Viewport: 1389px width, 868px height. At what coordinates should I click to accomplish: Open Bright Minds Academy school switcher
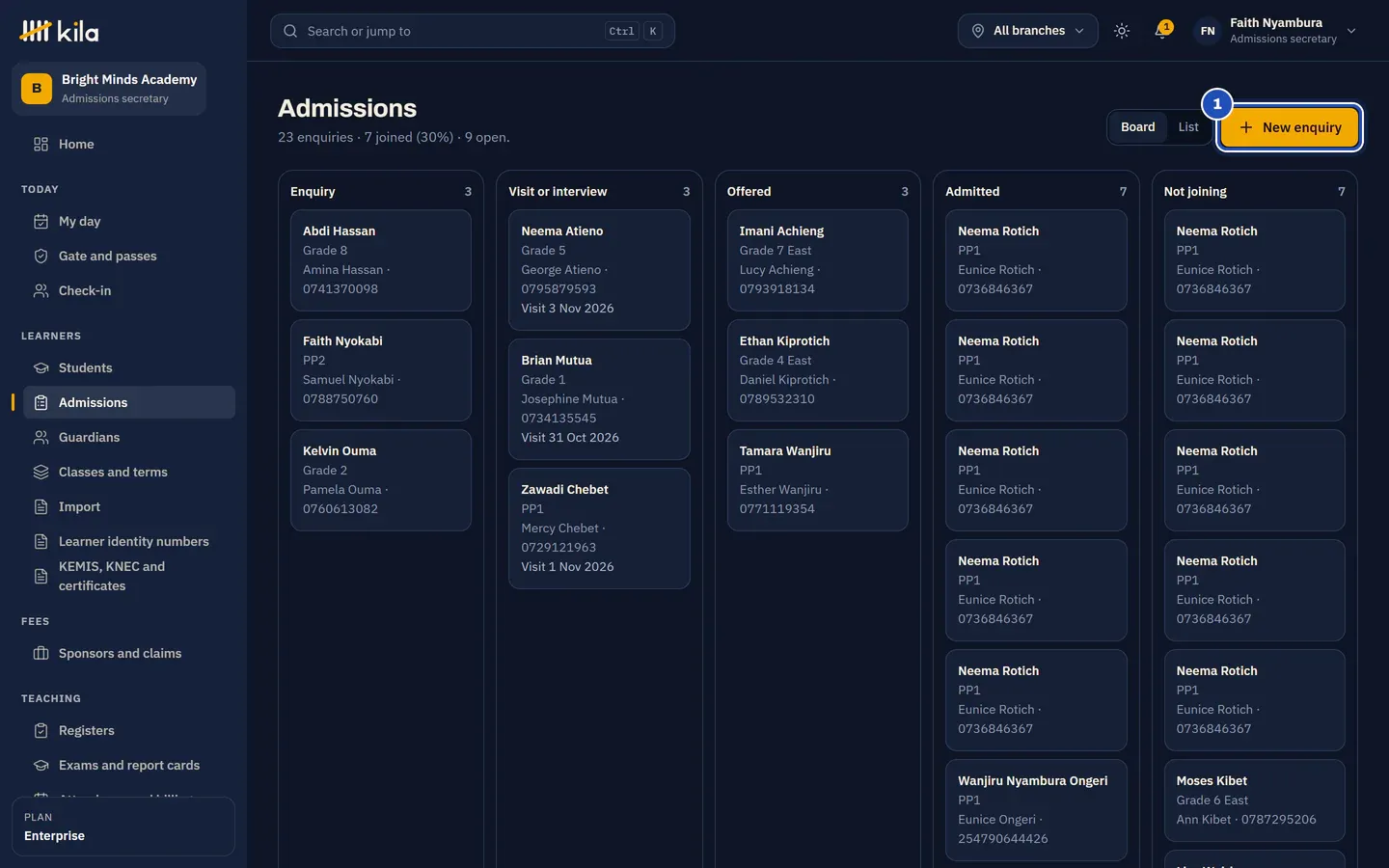[109, 89]
